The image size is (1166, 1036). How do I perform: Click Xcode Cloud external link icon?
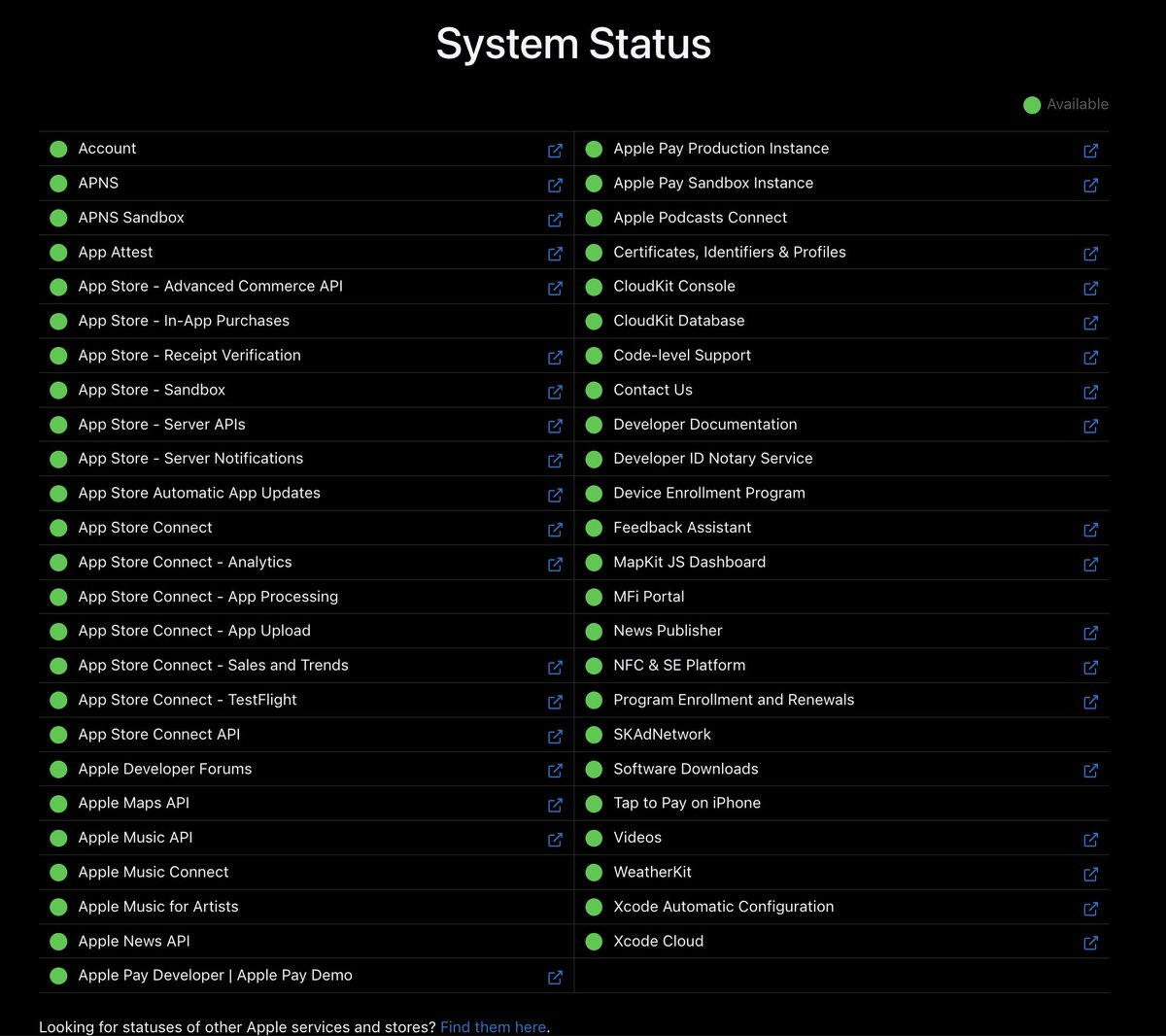(1091, 943)
